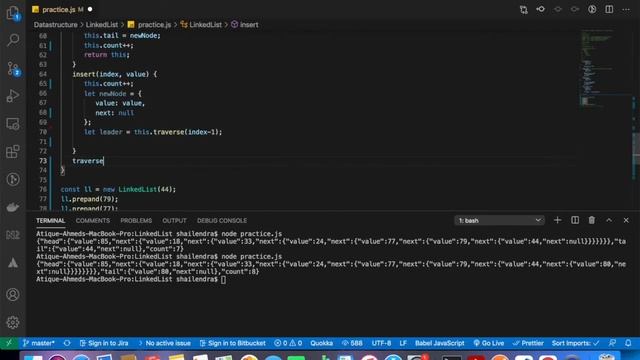Open the Extensions view
640x360 pixels.
13,151
